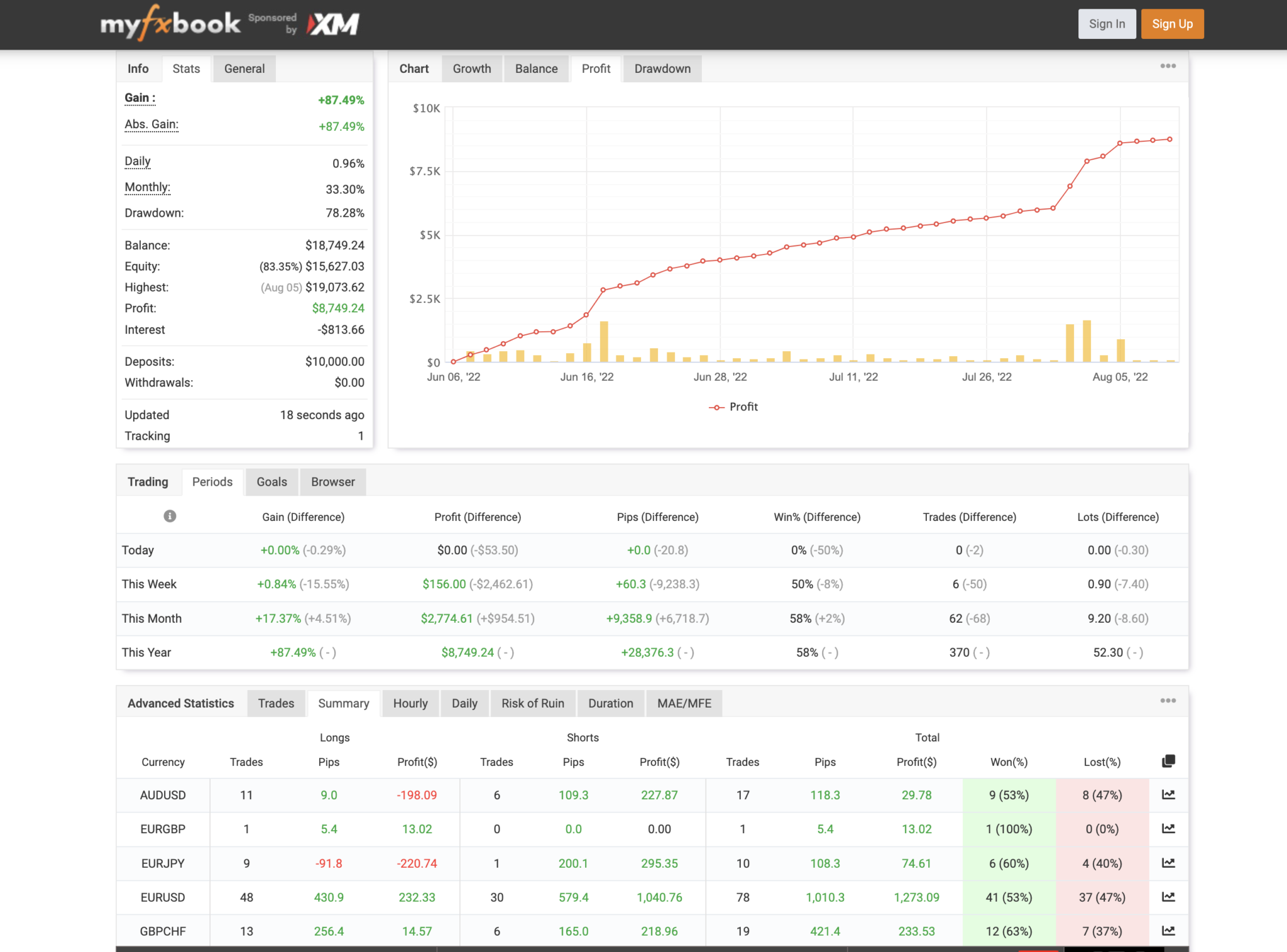Toggle the Profit series in the chart legend
Screen dimensions: 1287x952
[733, 407]
